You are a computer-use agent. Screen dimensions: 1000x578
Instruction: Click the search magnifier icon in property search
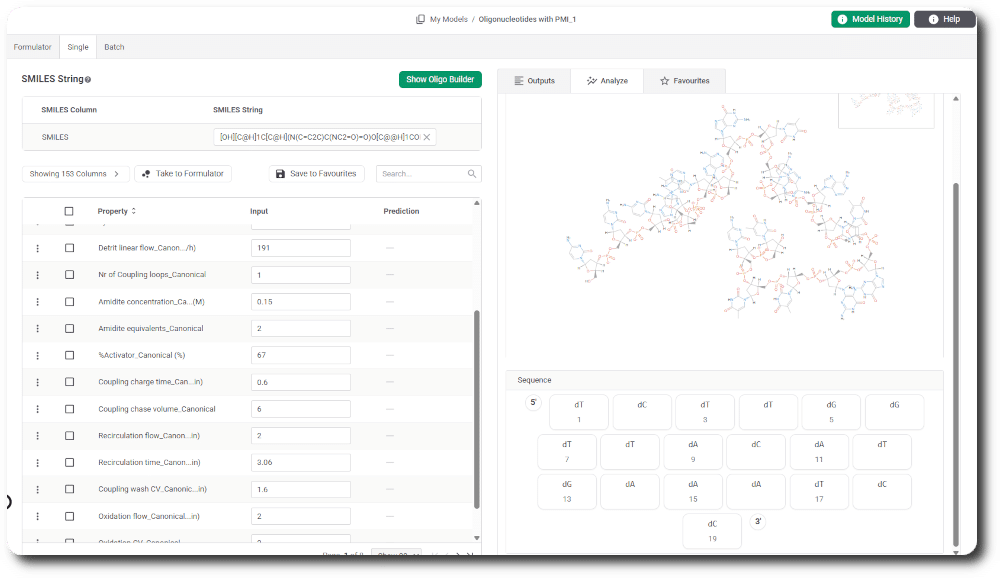(472, 174)
